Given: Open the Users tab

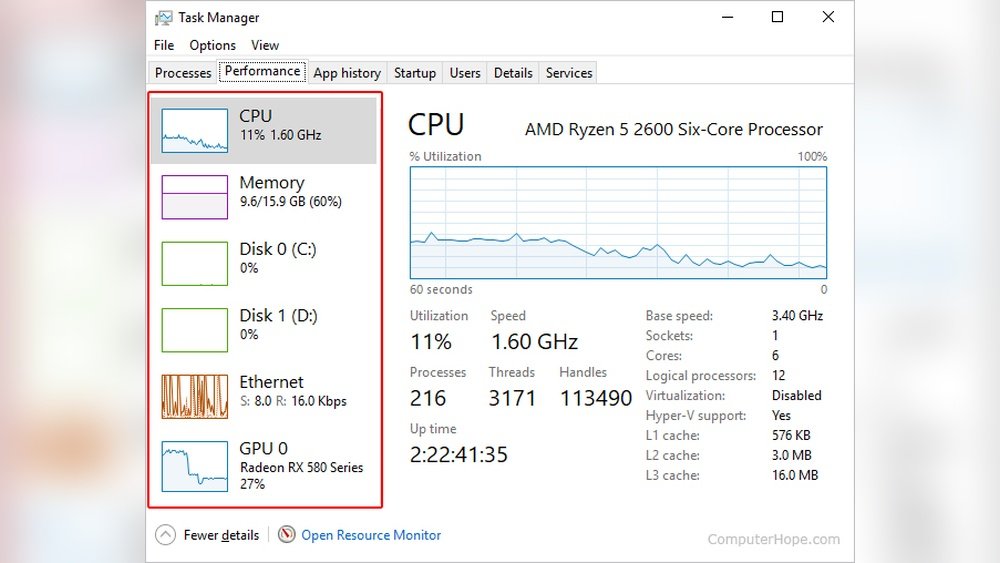Looking at the screenshot, I should [x=465, y=73].
